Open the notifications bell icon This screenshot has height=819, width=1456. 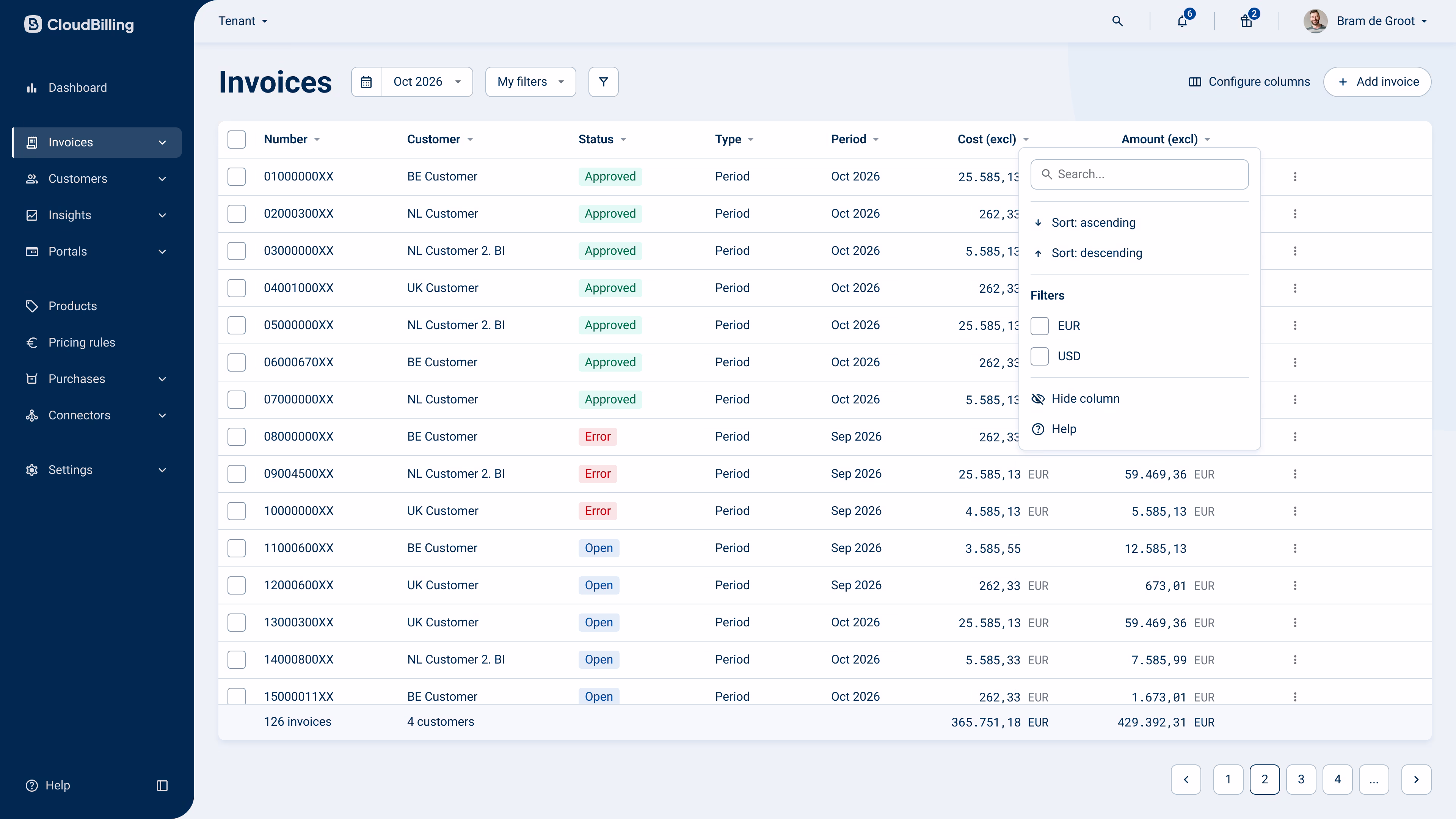click(1182, 22)
